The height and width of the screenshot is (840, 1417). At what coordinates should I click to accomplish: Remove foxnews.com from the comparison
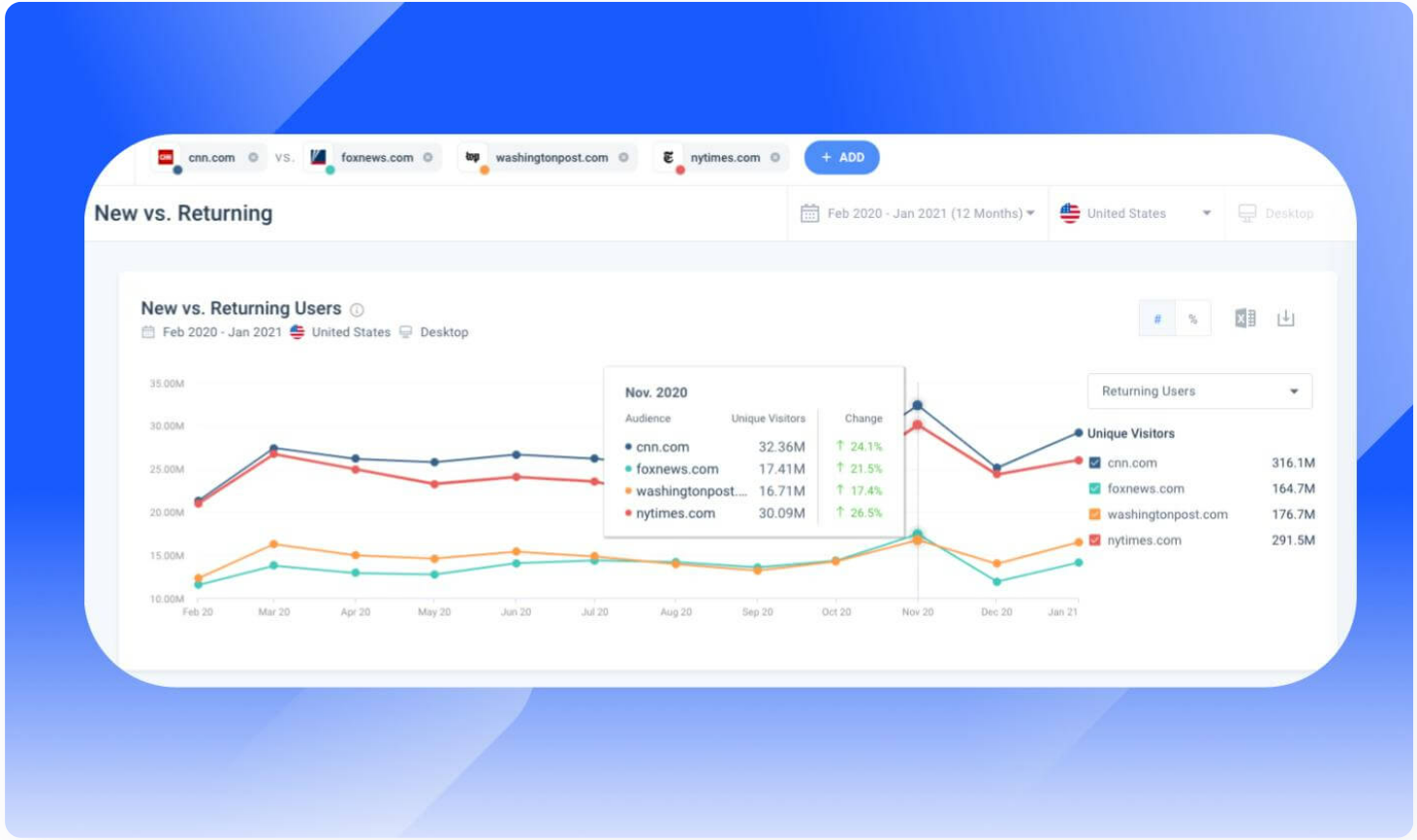tap(427, 157)
